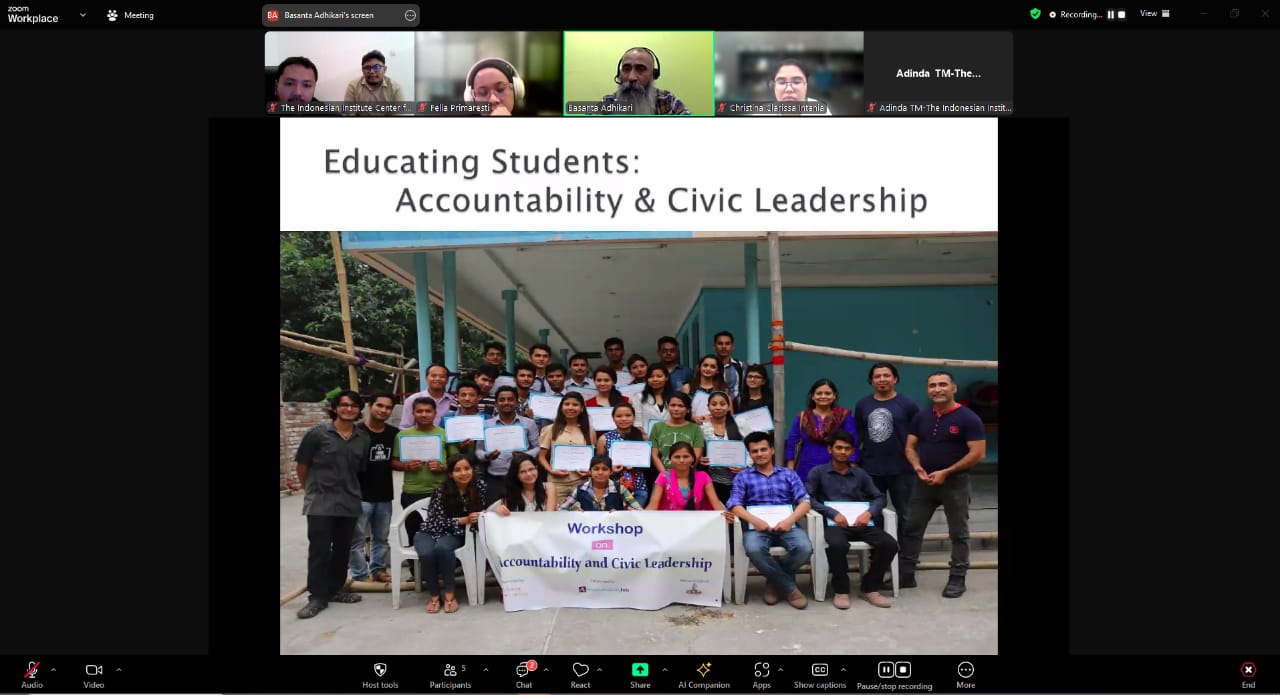The image size is (1280, 695).
Task: Expand the audio options chevron
Action: click(x=53, y=669)
